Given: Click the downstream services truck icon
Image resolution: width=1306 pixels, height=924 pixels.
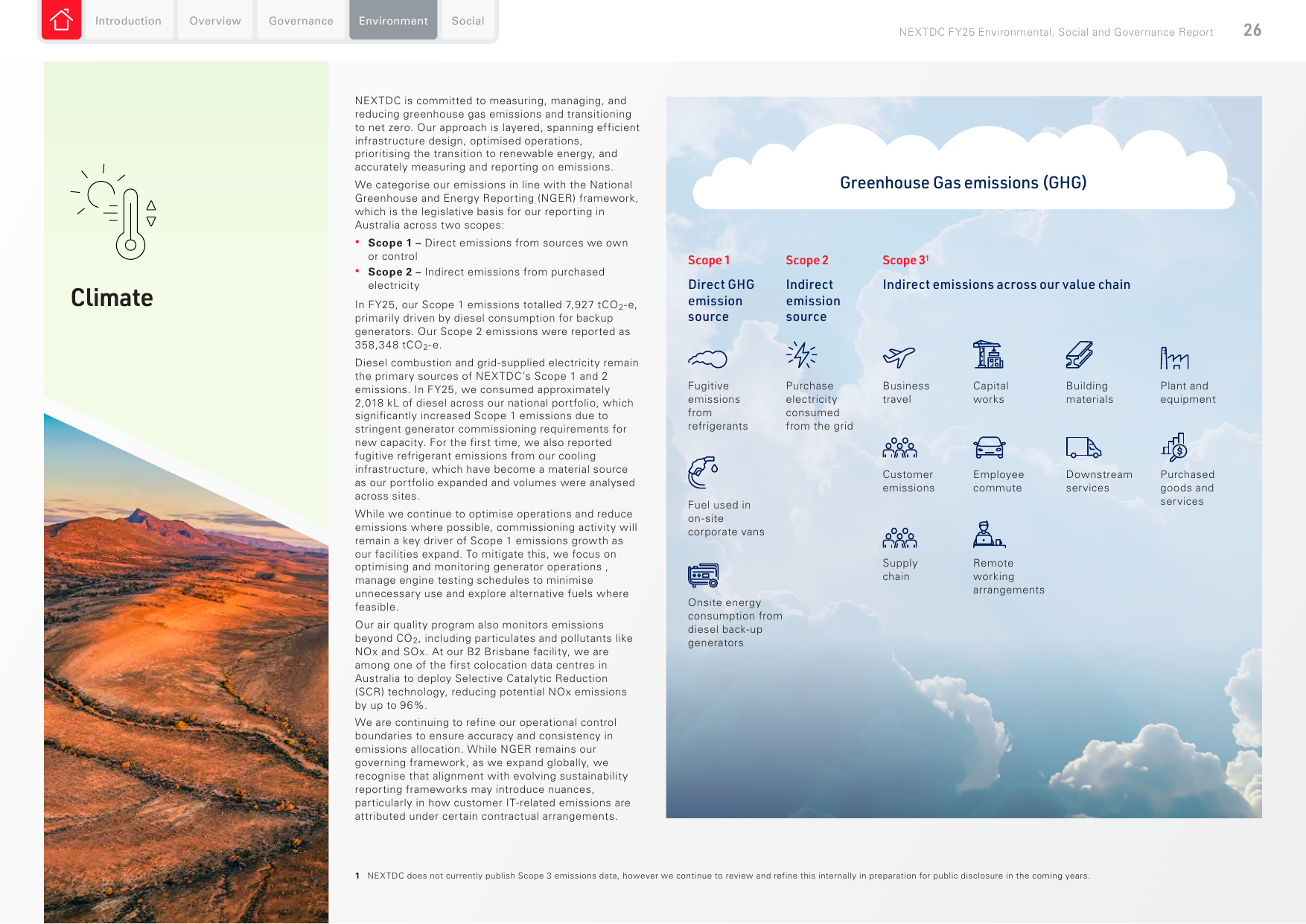Looking at the screenshot, I should coord(1083,447).
